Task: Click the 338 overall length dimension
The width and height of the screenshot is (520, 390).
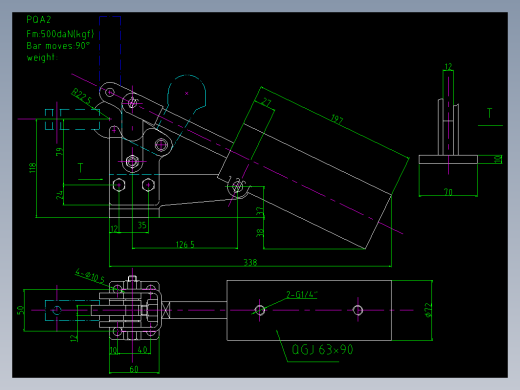Action: pyautogui.click(x=250, y=263)
